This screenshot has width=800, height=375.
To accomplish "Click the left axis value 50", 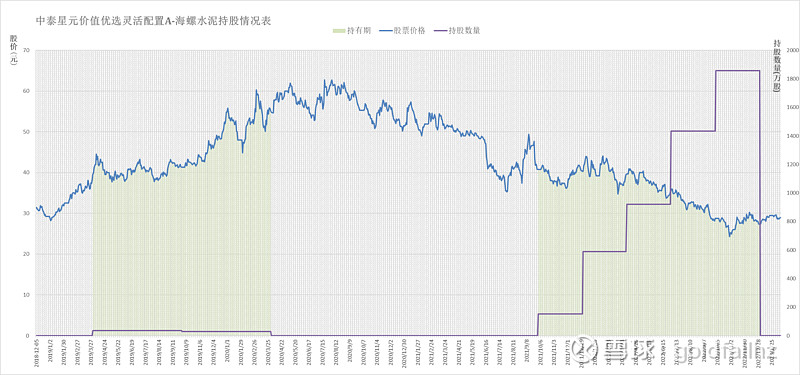I will (x=27, y=132).
